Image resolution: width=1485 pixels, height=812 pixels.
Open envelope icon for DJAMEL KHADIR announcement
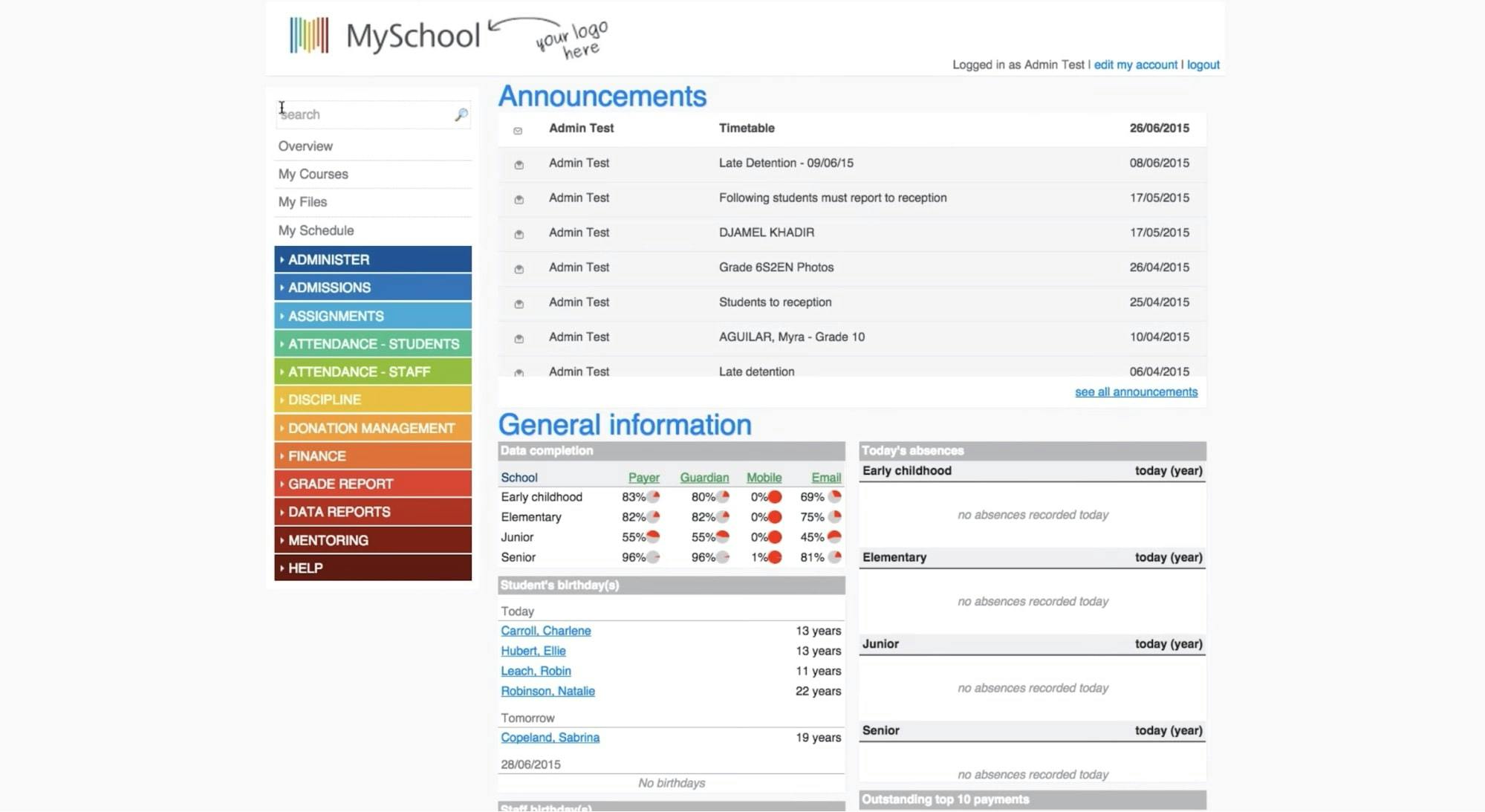coord(519,235)
